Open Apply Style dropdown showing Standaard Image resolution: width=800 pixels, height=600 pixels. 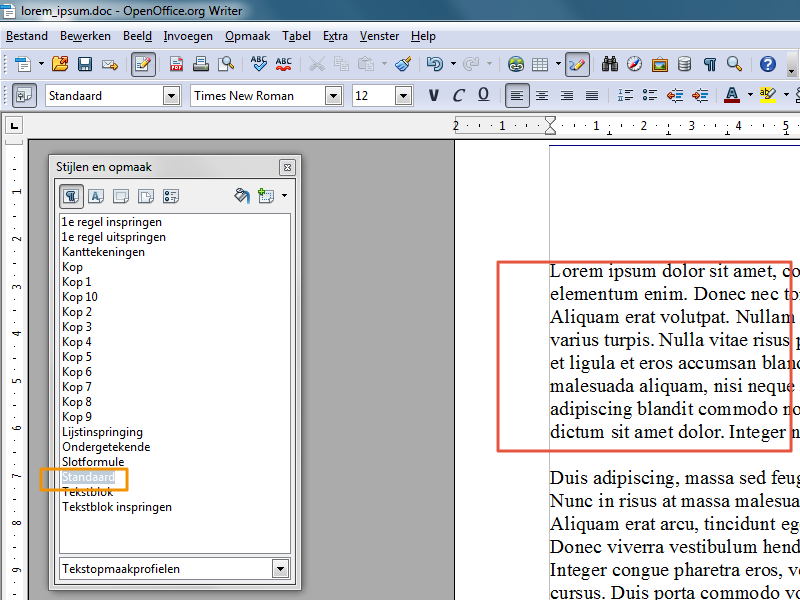(171, 95)
